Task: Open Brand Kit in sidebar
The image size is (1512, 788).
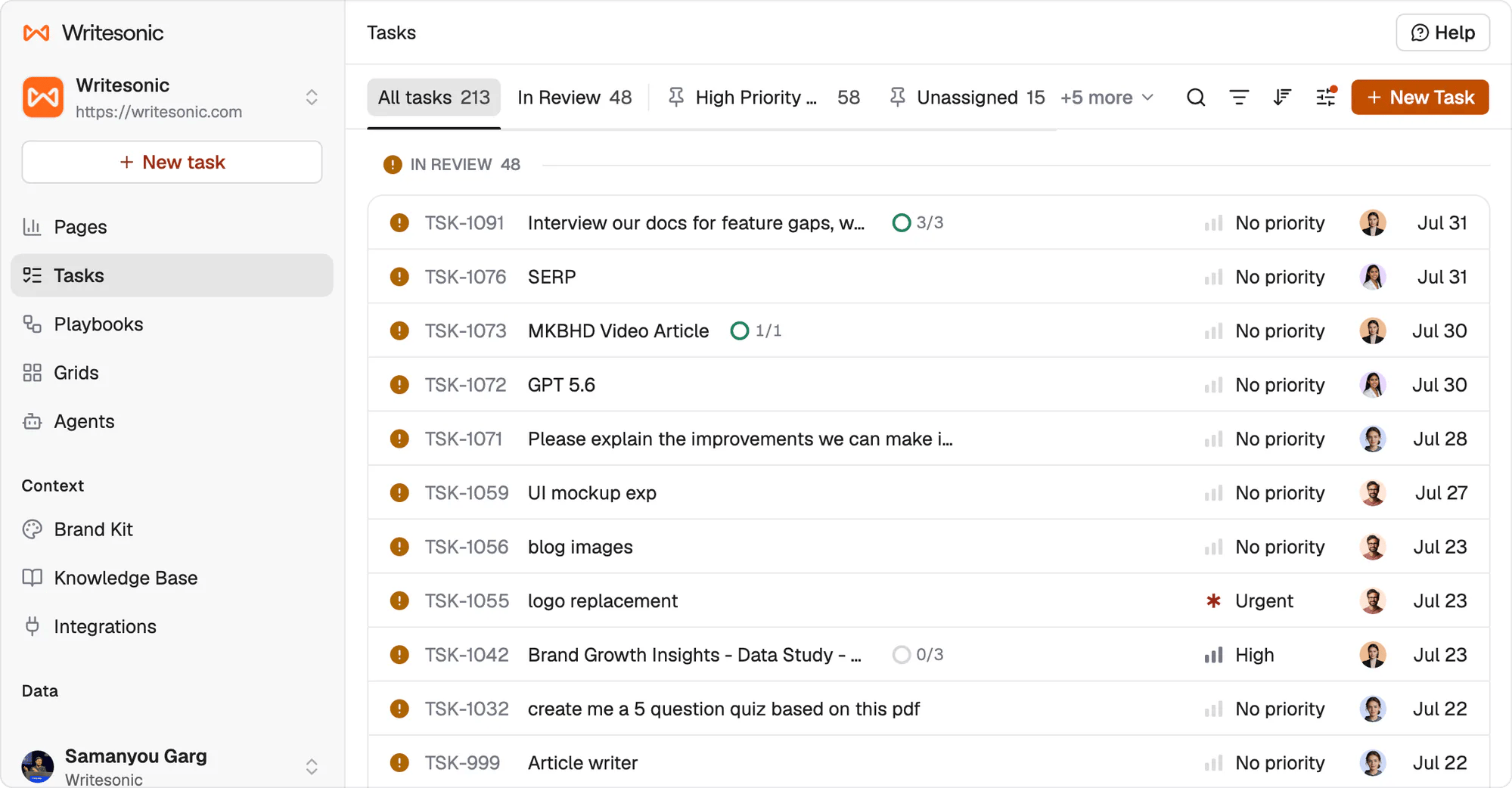Action: pyautogui.click(x=172, y=529)
